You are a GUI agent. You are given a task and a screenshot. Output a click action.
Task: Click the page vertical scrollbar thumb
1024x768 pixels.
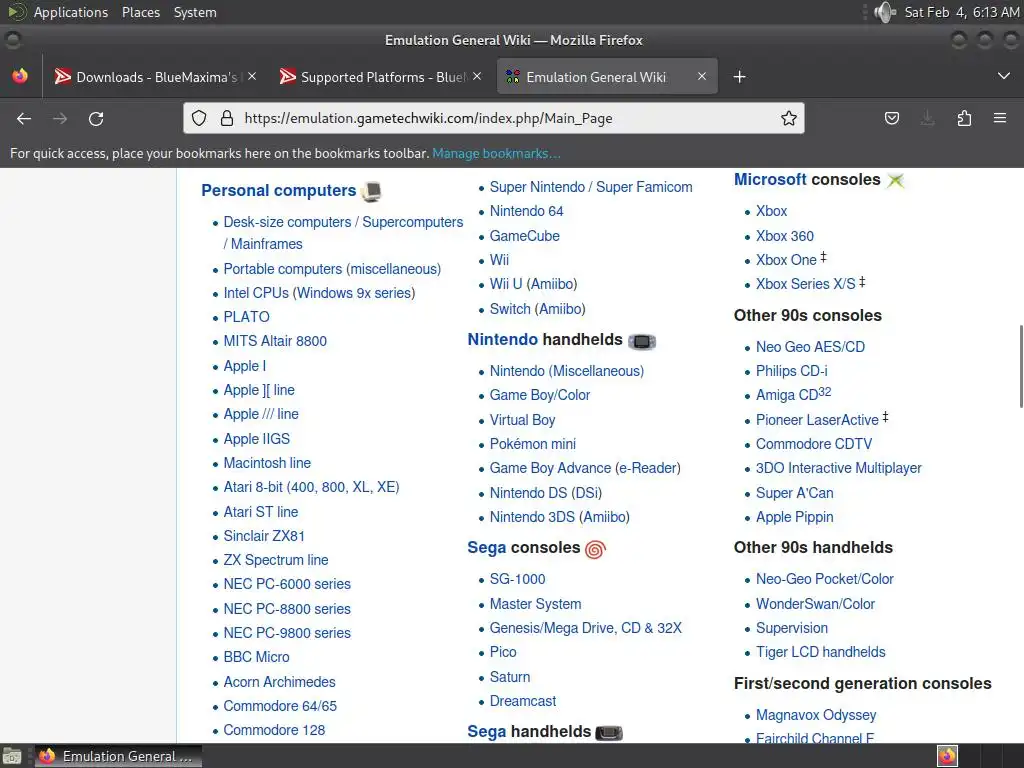[x=1020, y=366]
